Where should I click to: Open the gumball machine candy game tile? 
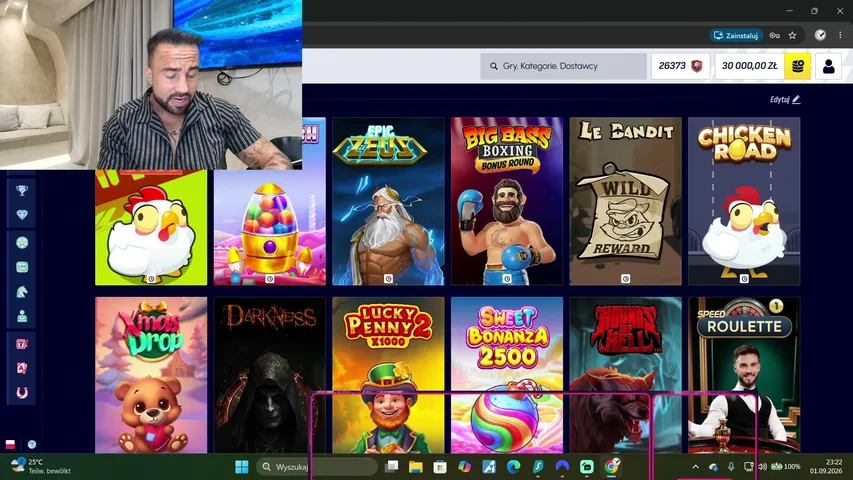click(x=269, y=227)
